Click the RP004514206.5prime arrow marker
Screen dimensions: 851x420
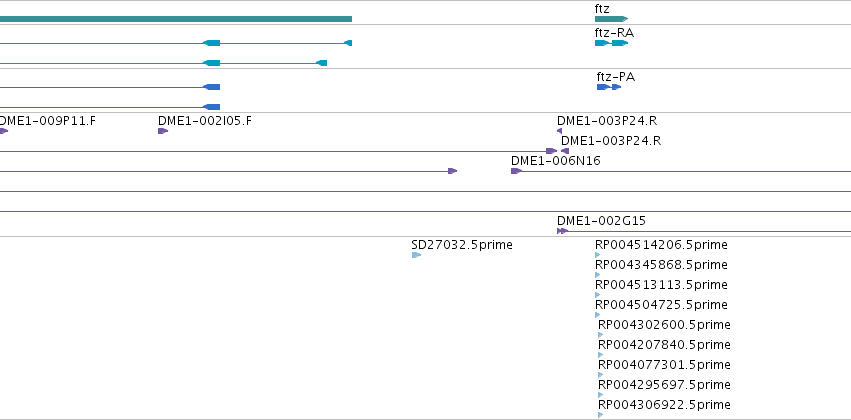(598, 255)
